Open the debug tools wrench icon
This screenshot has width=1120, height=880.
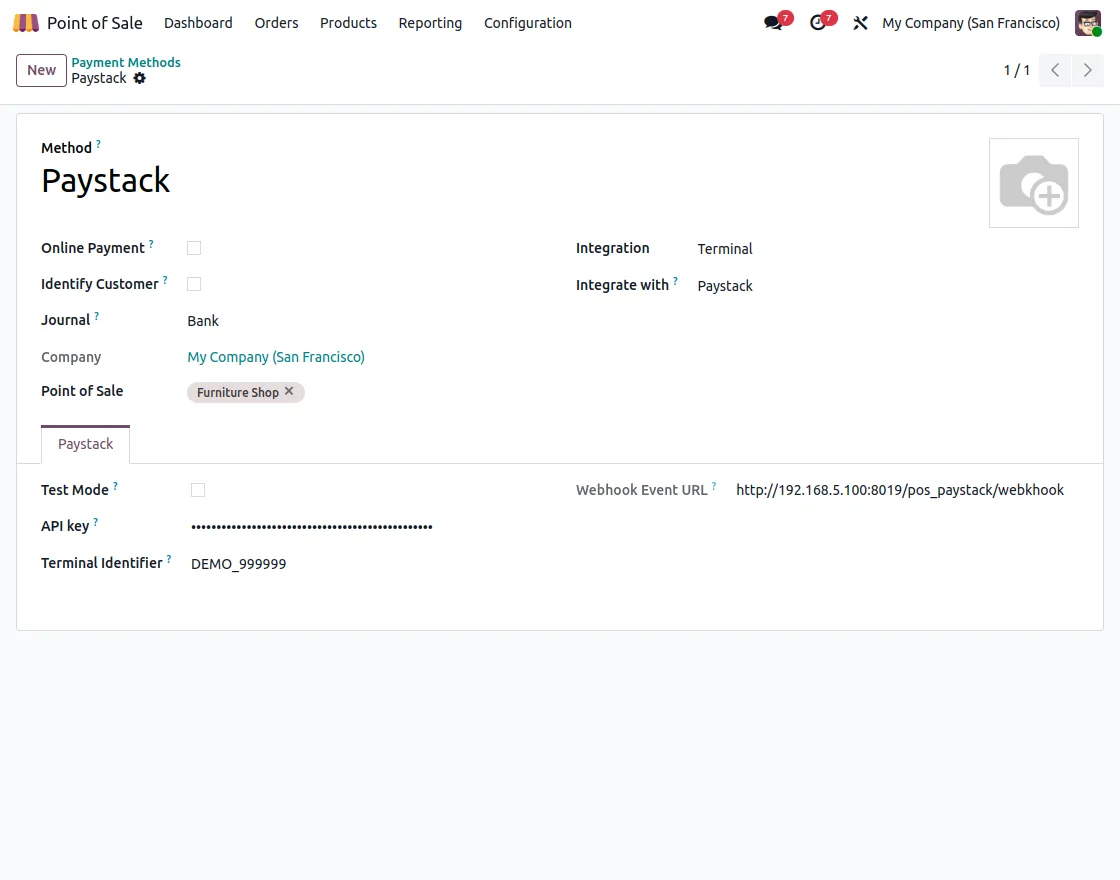pos(860,23)
